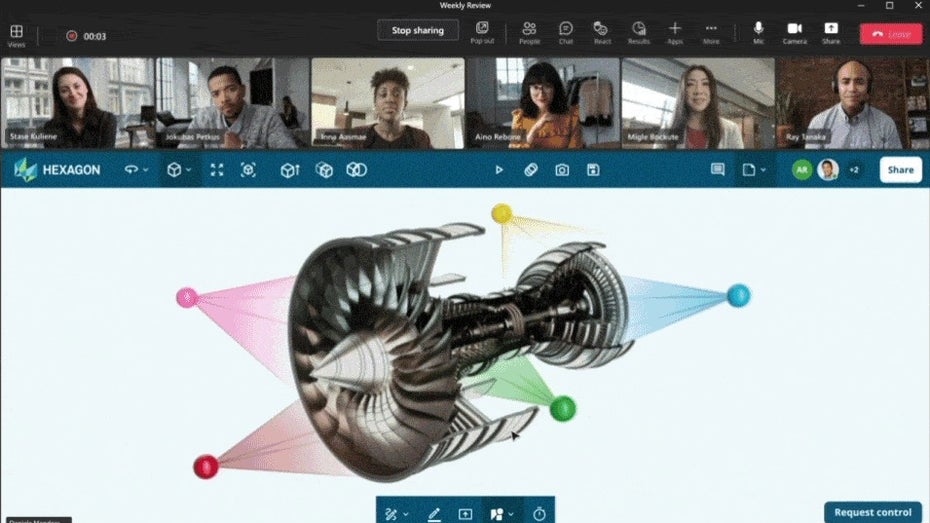The height and width of the screenshot is (523, 930).
Task: Open the comments icon in Hexagon toolbar
Action: (717, 170)
